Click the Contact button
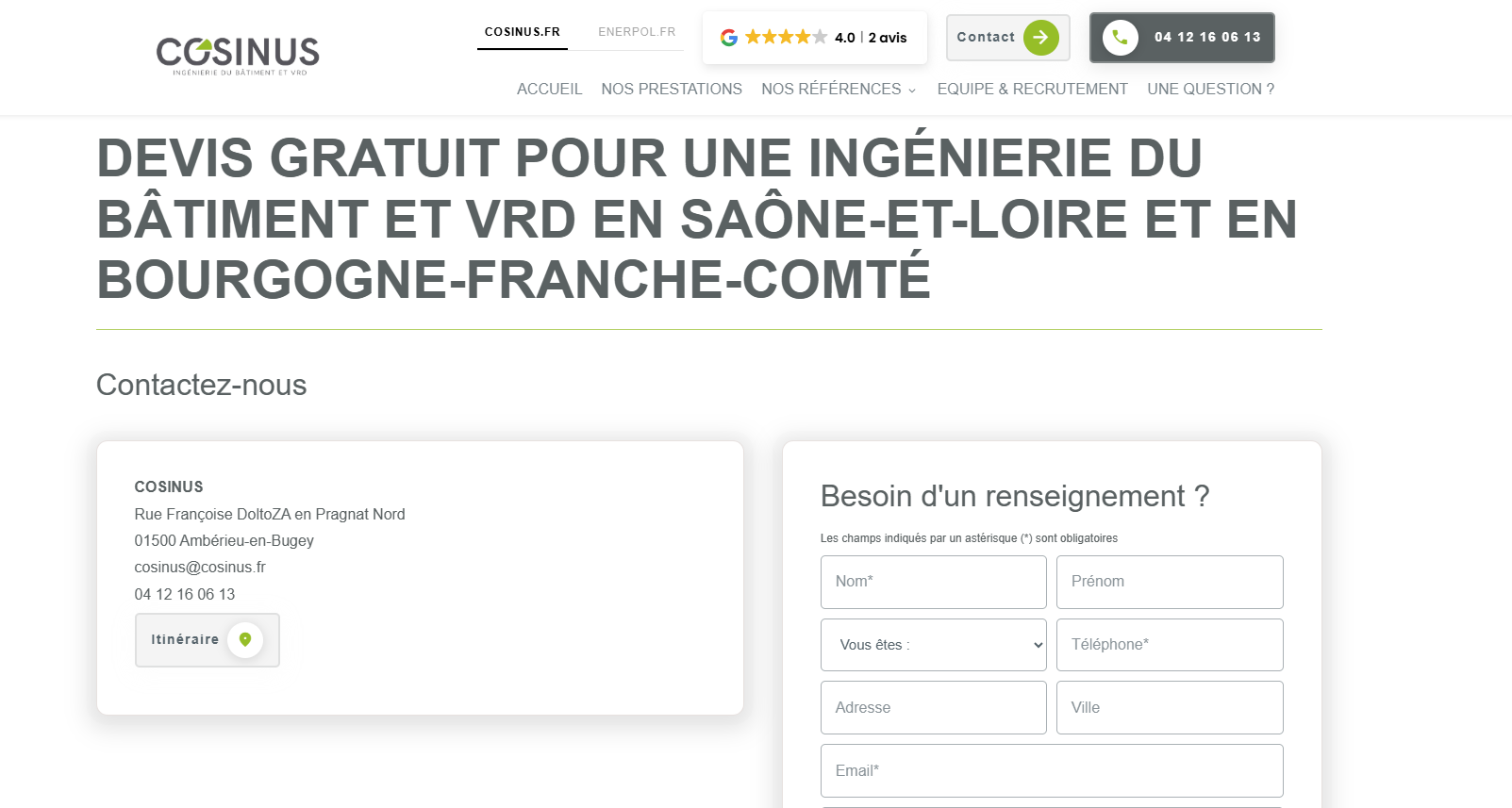 pos(1008,38)
